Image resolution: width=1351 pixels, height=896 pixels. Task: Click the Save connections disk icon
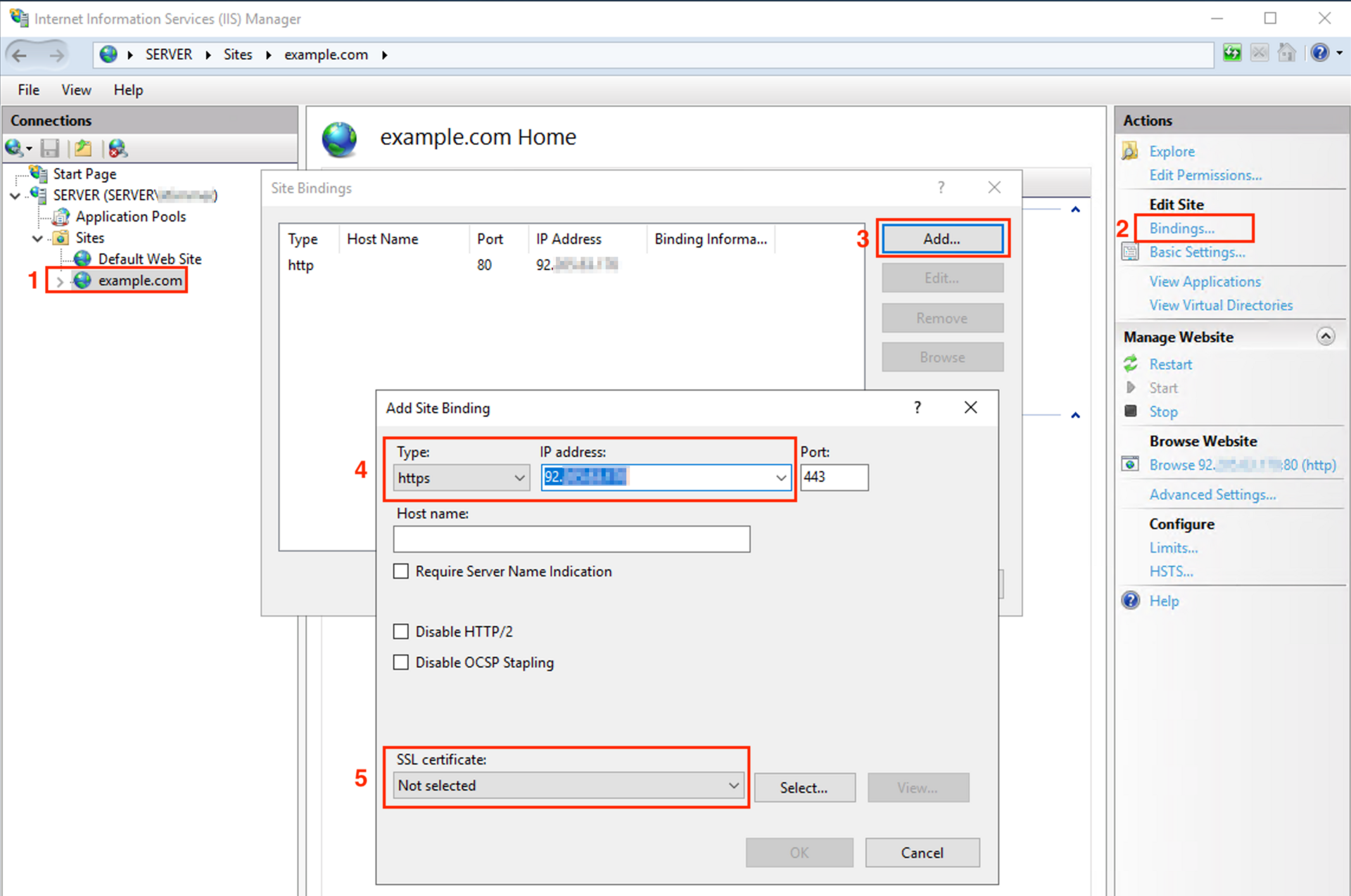tap(50, 148)
